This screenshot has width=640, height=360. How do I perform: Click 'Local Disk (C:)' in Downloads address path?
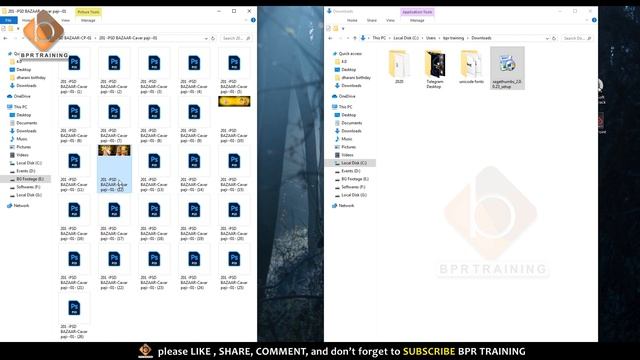point(406,38)
